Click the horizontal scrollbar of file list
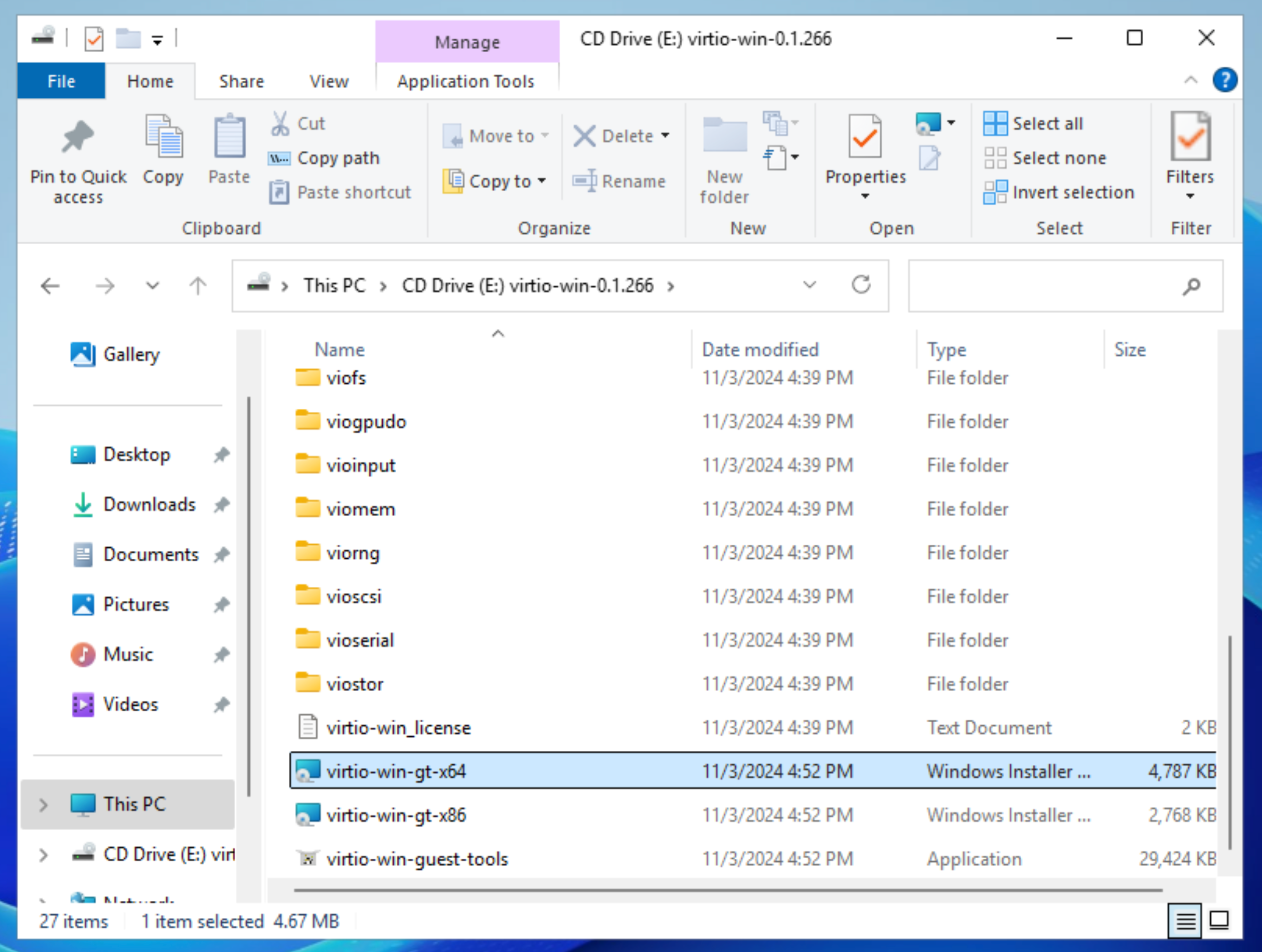Viewport: 1262px width, 952px height. click(728, 889)
